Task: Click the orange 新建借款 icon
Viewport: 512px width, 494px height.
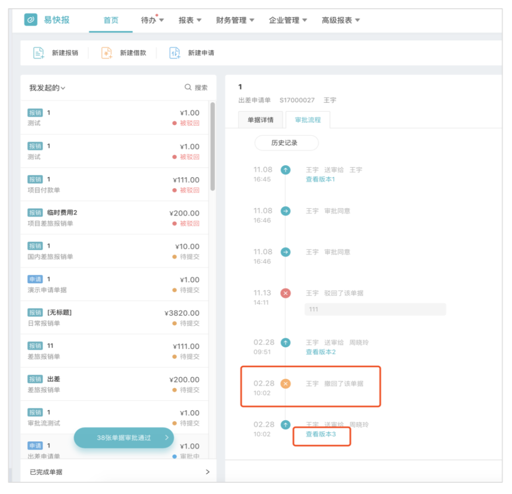Action: click(x=106, y=53)
